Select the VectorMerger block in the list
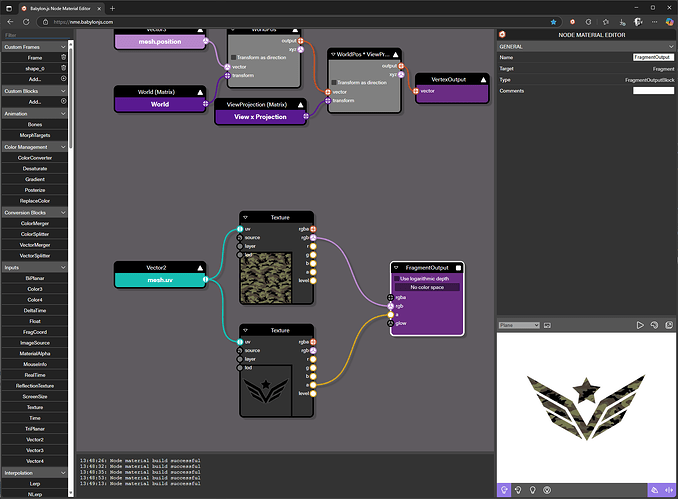The height and width of the screenshot is (499, 678). [x=35, y=245]
